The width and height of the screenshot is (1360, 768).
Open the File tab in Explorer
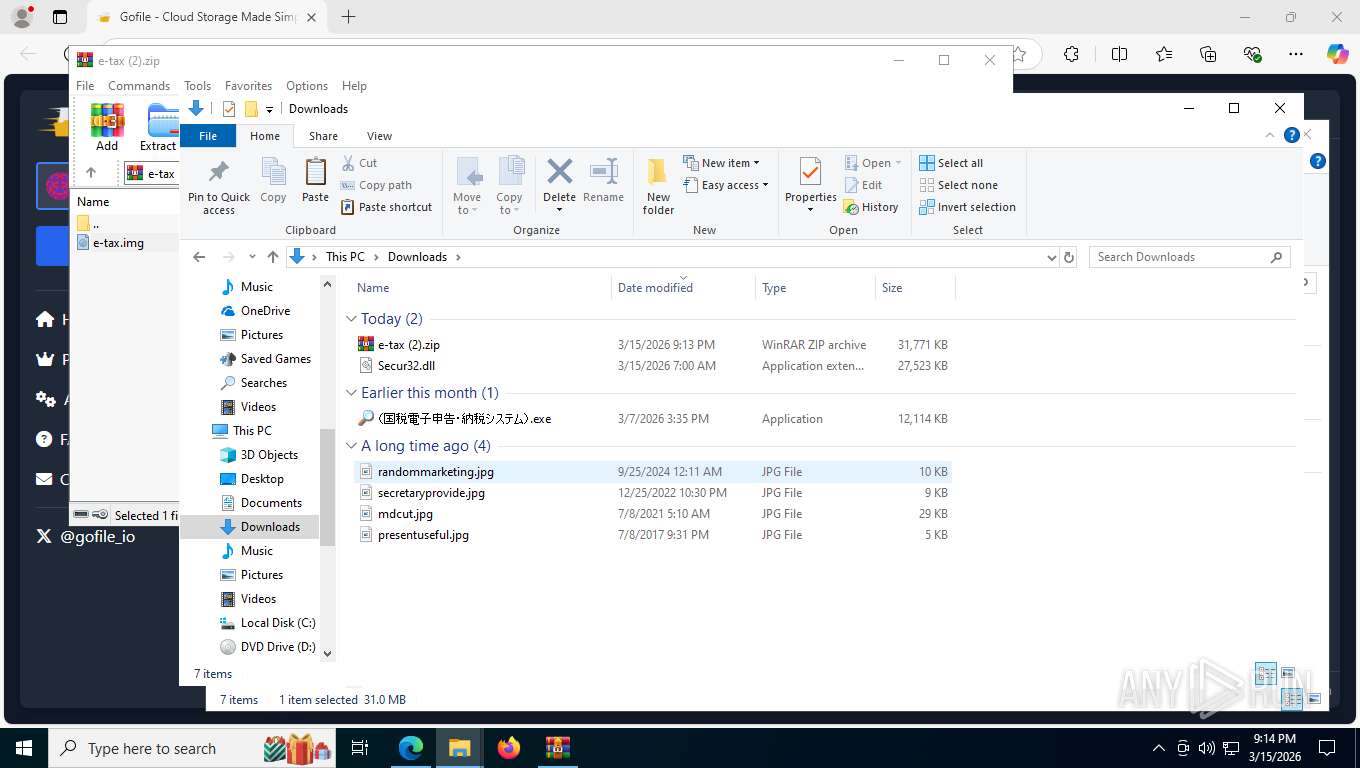point(208,136)
